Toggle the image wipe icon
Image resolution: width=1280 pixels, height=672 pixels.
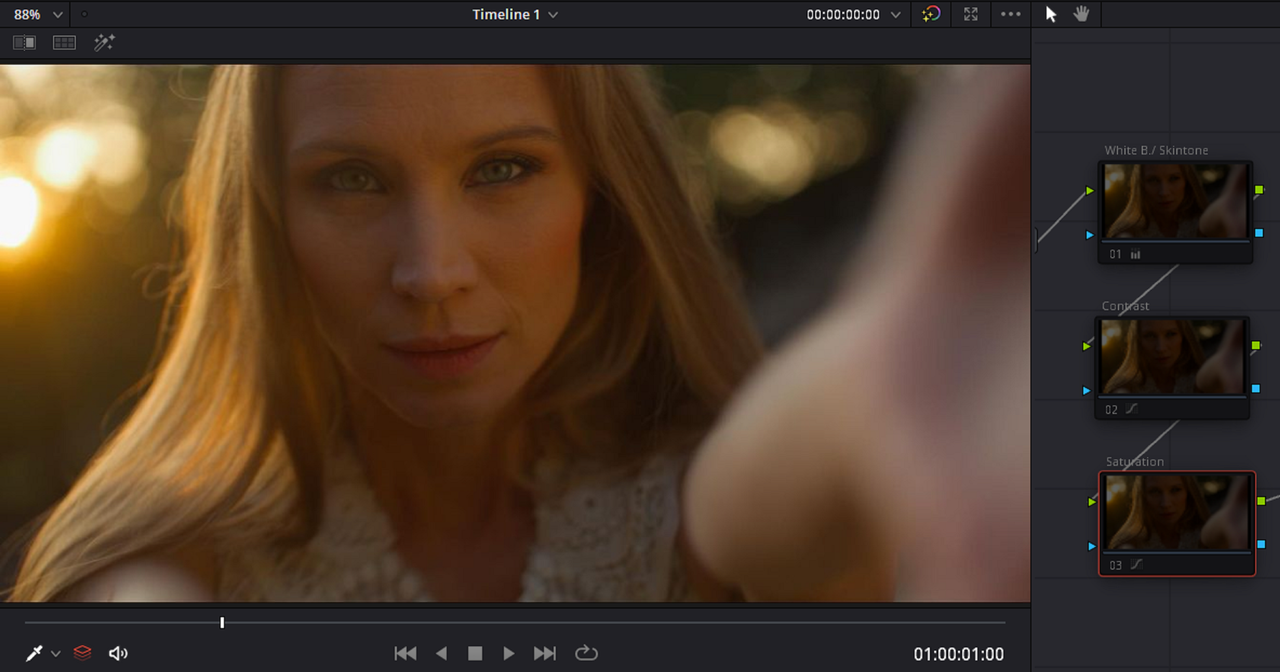point(24,42)
